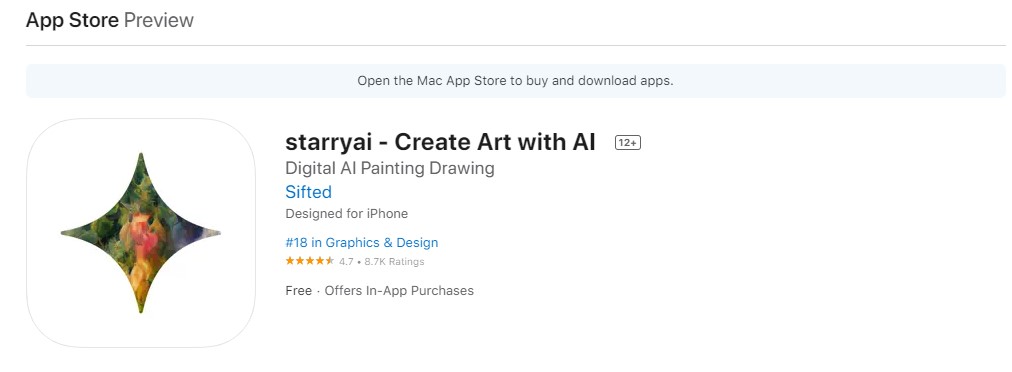Open #18 in Graphics & Design chart
The width and height of the screenshot is (1012, 372).
pyautogui.click(x=361, y=242)
